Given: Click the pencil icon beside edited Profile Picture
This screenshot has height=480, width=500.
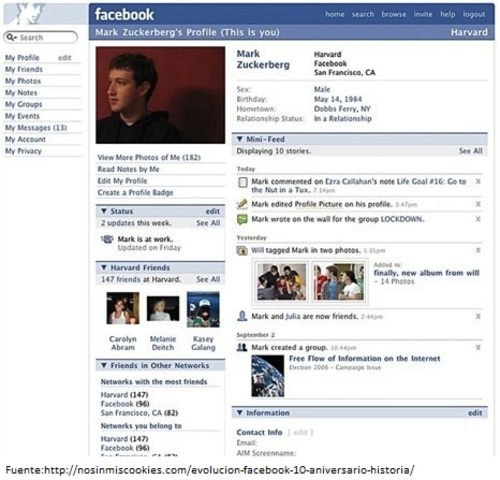Looking at the screenshot, I should tap(242, 204).
